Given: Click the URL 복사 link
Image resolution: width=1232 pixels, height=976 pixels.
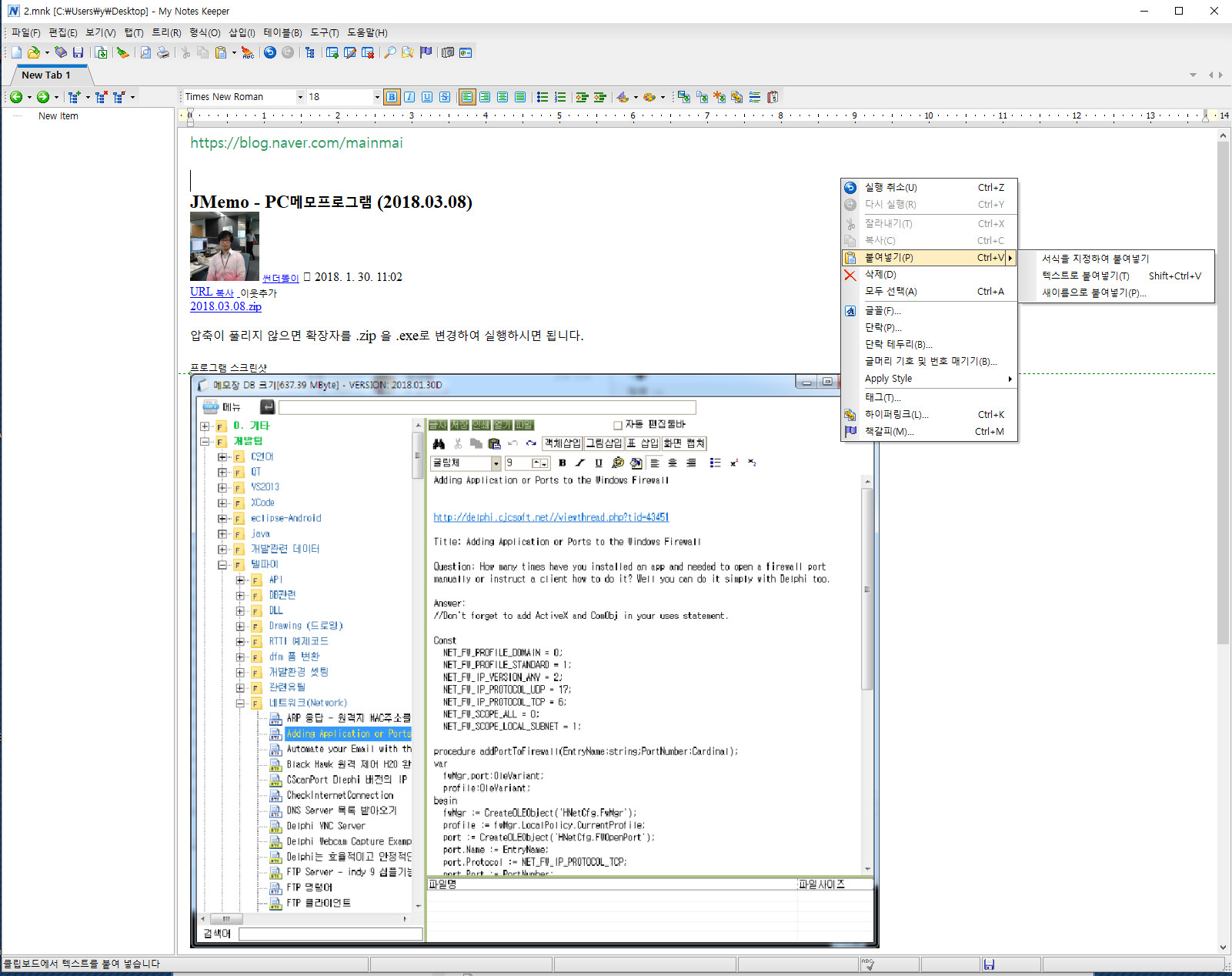Looking at the screenshot, I should [212, 292].
